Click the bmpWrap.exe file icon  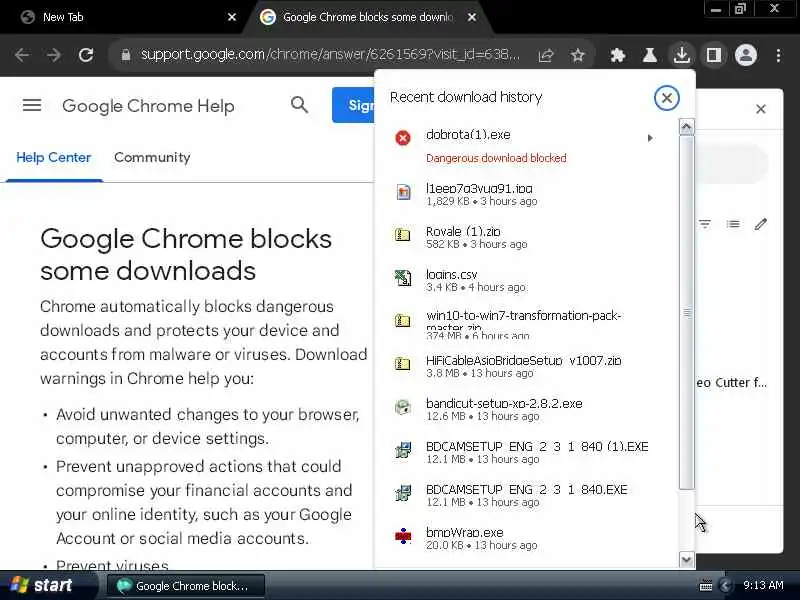point(403,536)
